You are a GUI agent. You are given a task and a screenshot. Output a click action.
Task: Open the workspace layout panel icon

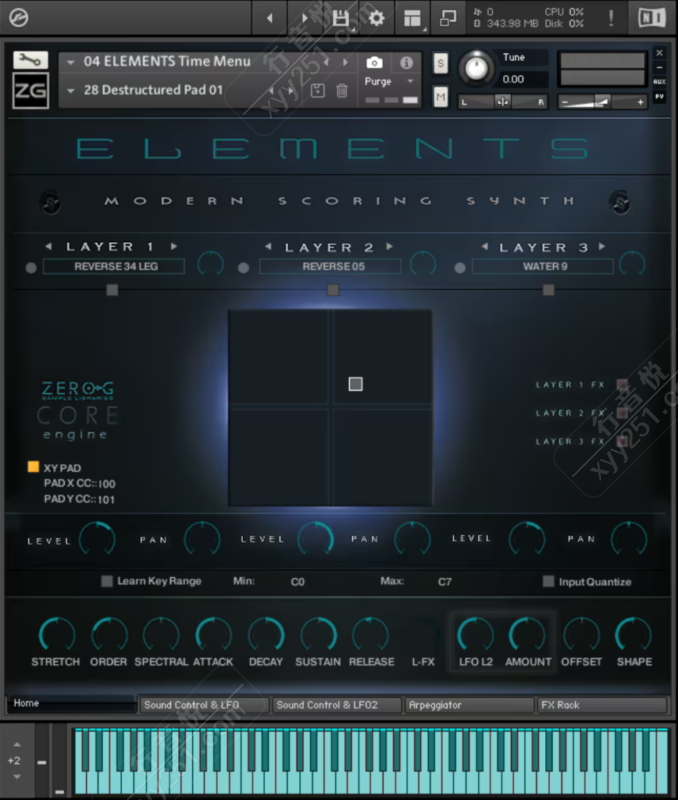click(412, 18)
